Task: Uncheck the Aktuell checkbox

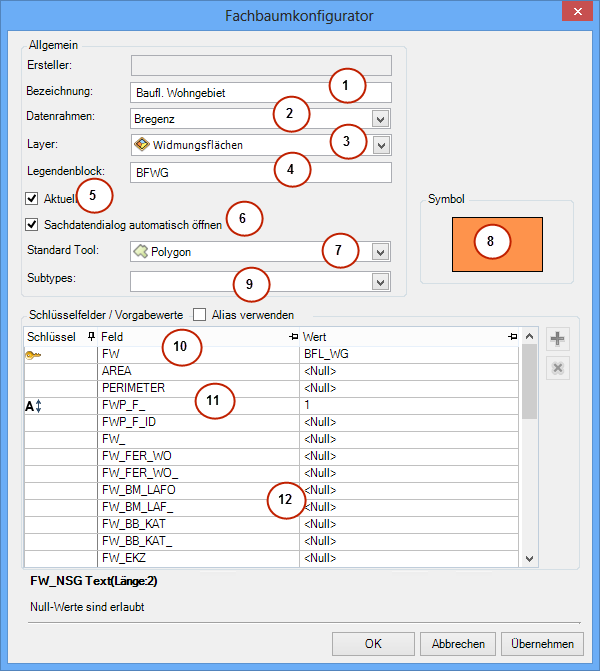Action: coord(32,198)
